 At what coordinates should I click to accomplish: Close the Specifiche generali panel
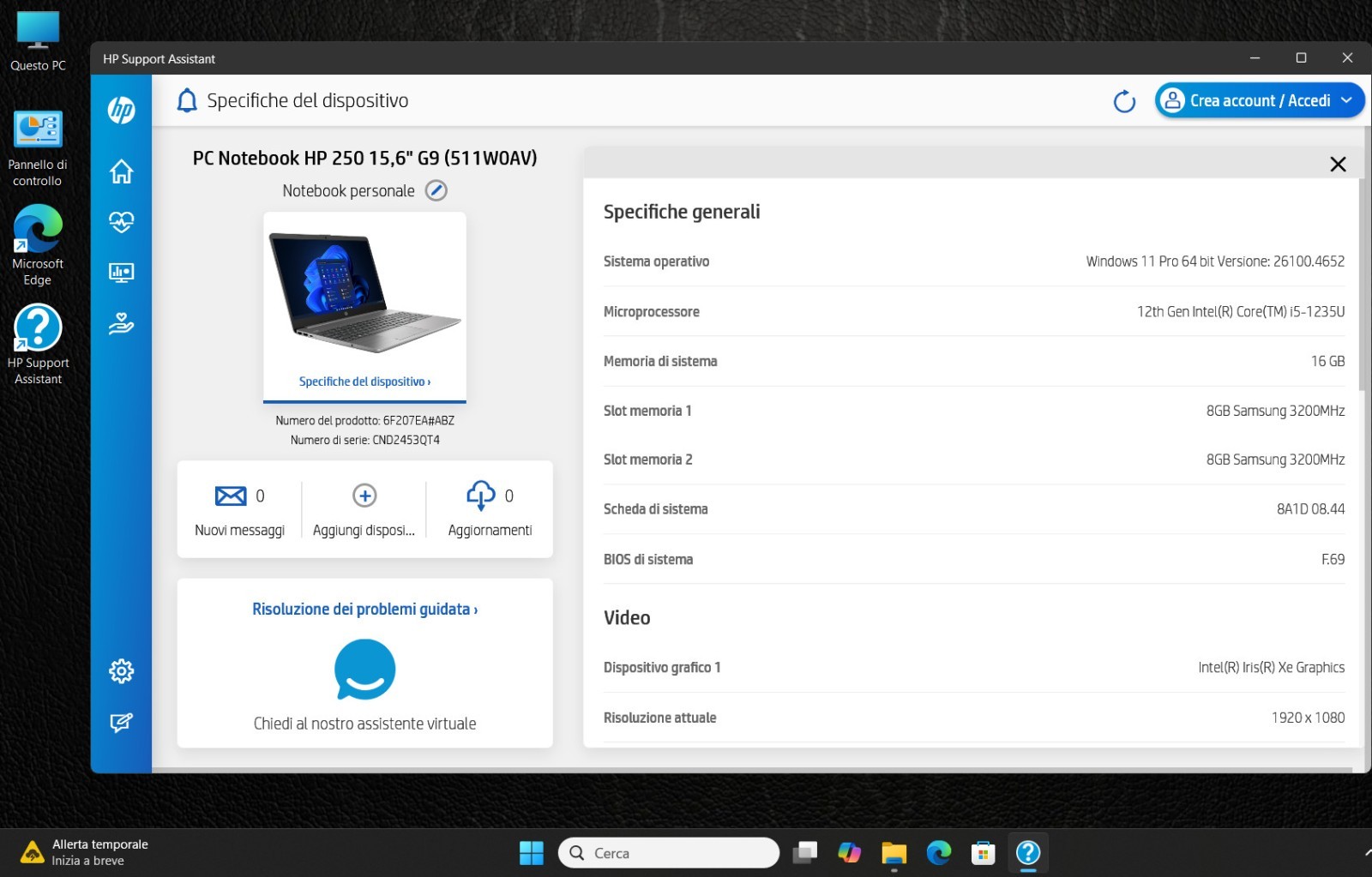pyautogui.click(x=1338, y=164)
